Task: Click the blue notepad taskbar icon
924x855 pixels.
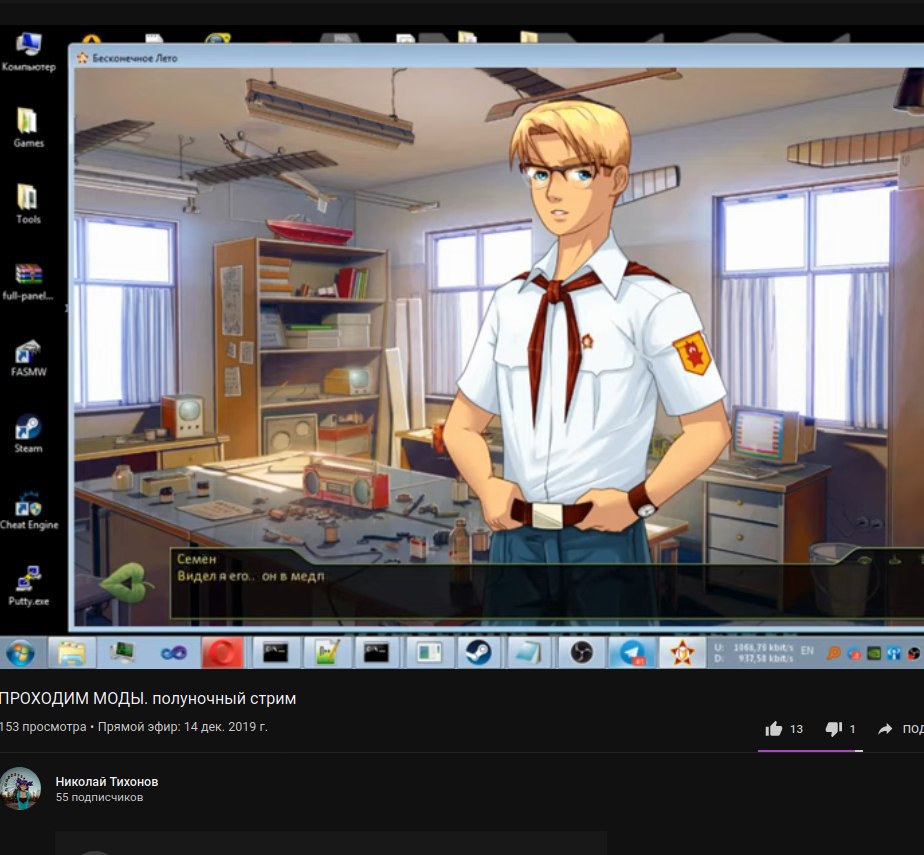Action: click(529, 652)
